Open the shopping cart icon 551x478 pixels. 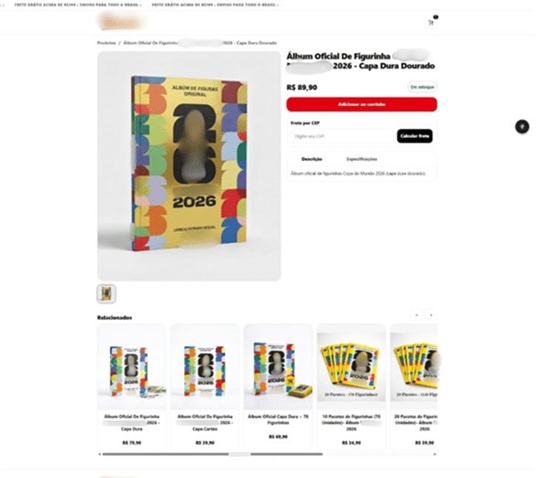[431, 22]
